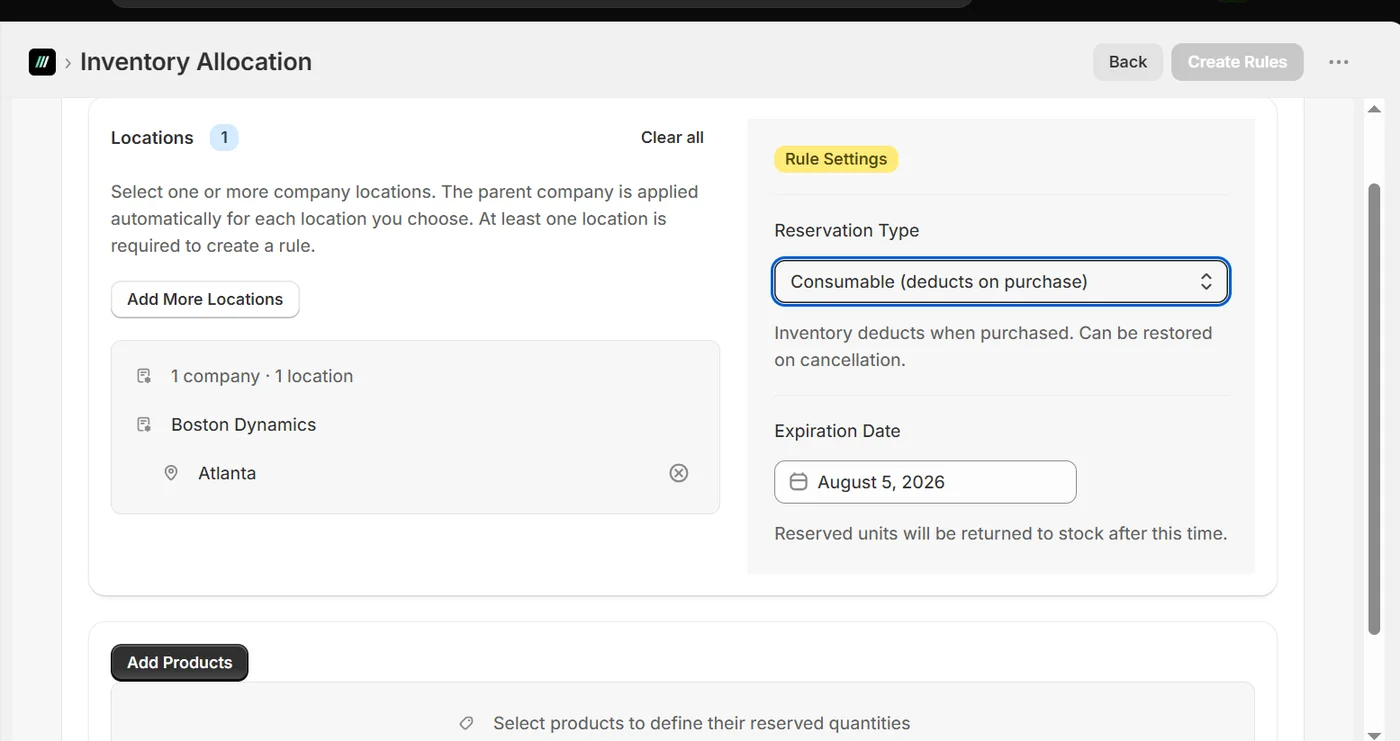Image resolution: width=1400 pixels, height=741 pixels.
Task: Click the map pin icon beside Atlanta
Action: tap(171, 473)
